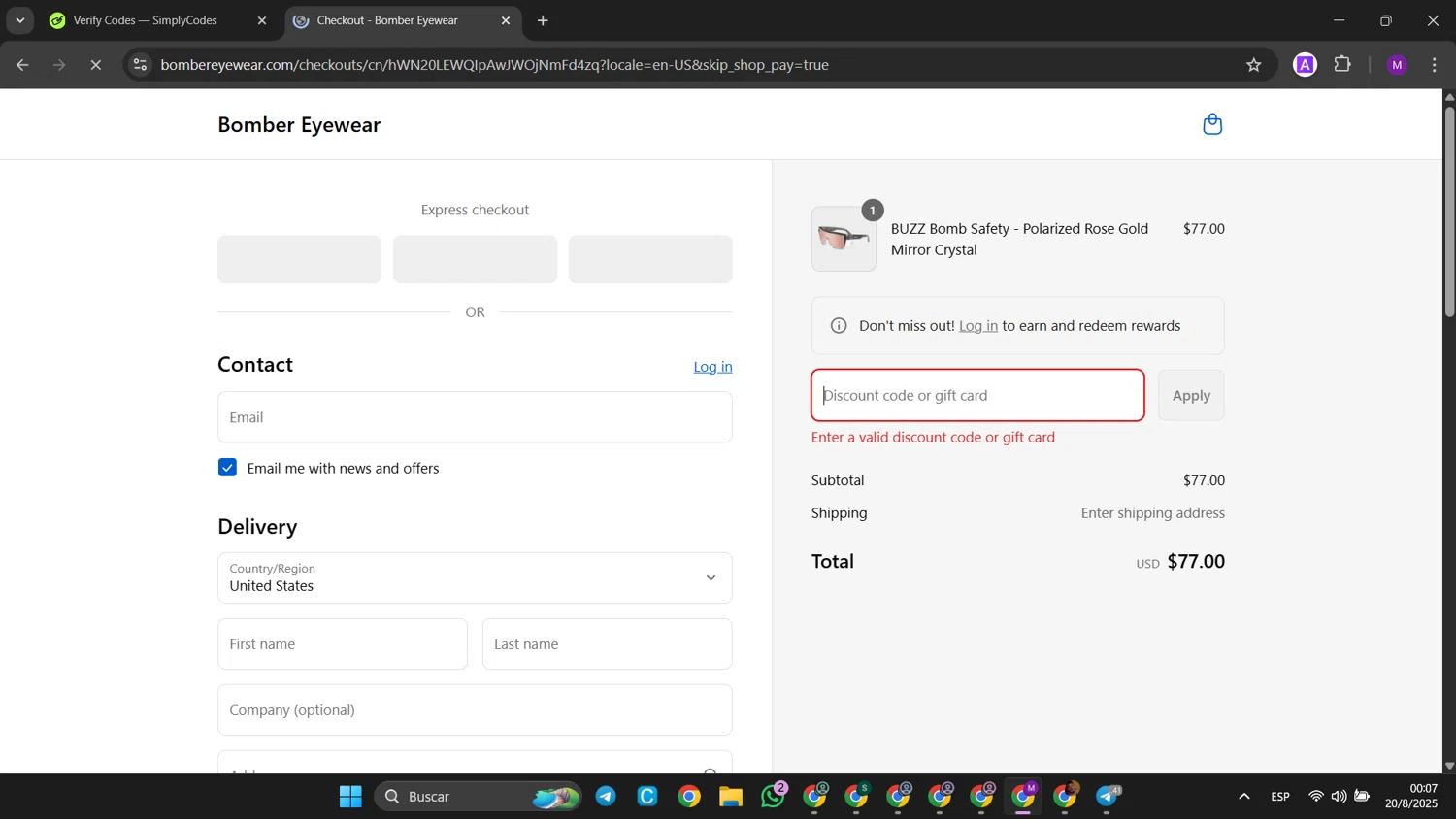Click the Last name field
The height and width of the screenshot is (819, 1456).
[x=608, y=644]
